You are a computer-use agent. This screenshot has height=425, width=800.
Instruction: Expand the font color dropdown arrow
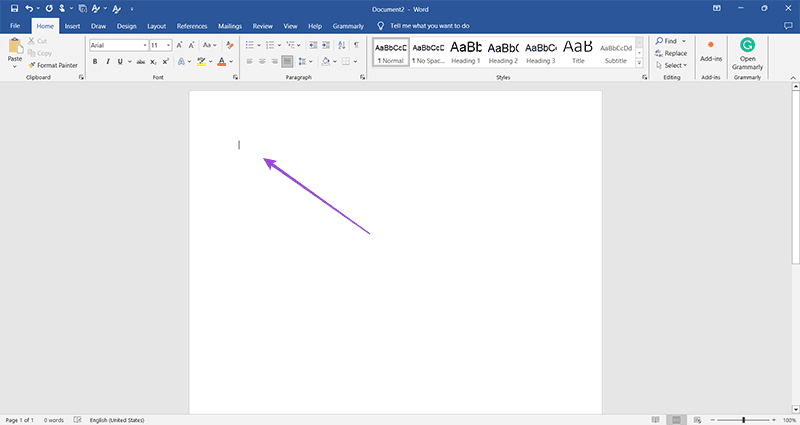[x=231, y=62]
